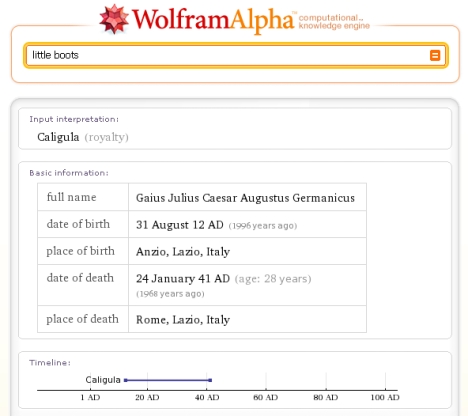
Task: Select 'Anzio, Lazio, Italy' value
Action: click(x=183, y=252)
